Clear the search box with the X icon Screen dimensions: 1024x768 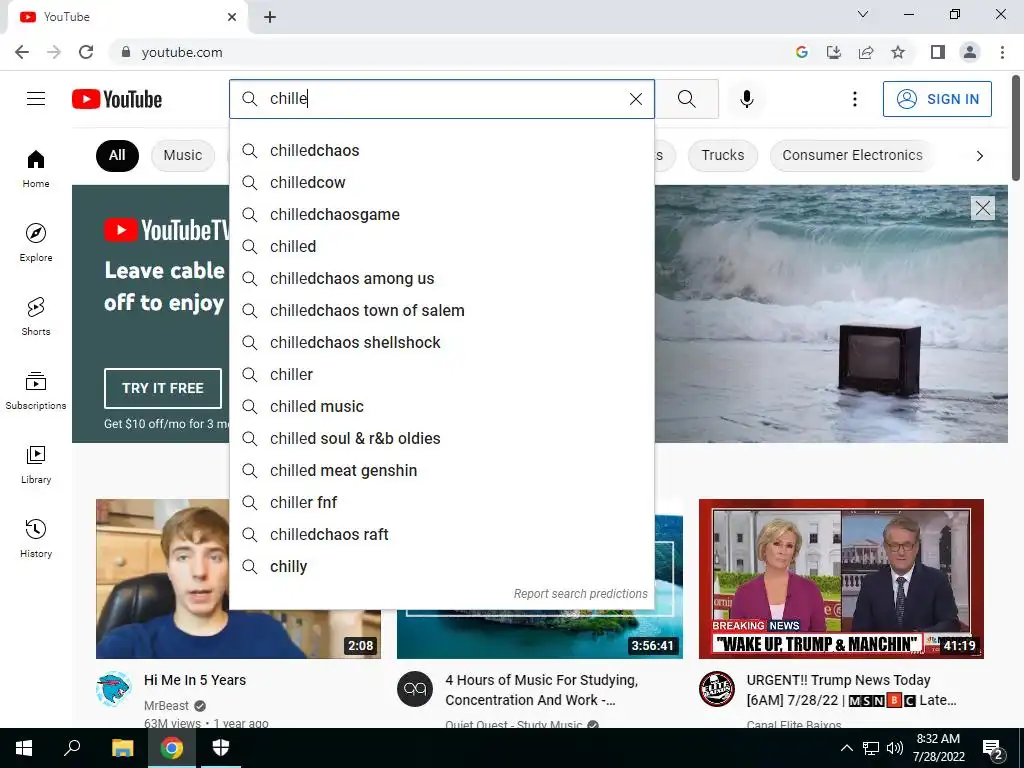(635, 99)
